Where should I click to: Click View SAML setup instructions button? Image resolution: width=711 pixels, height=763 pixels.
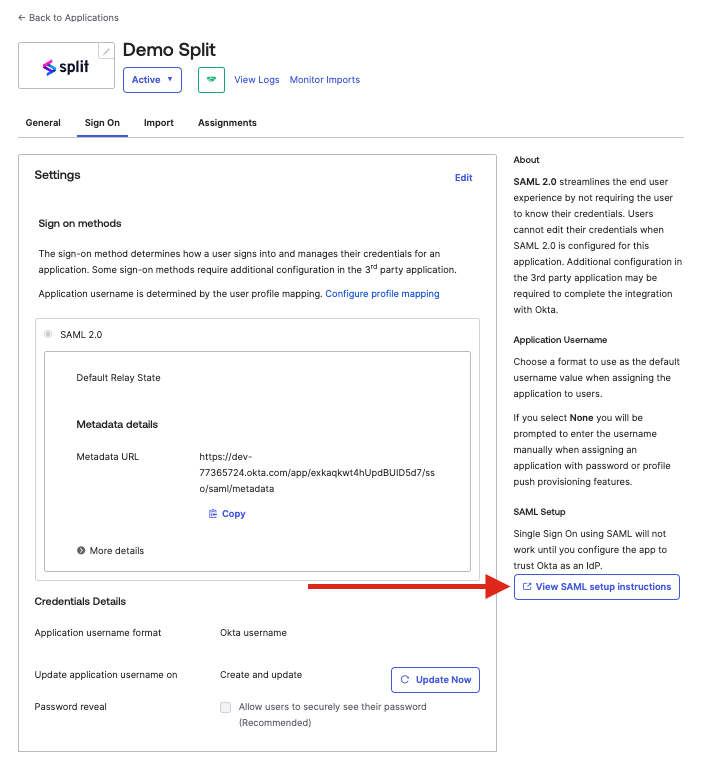(596, 587)
